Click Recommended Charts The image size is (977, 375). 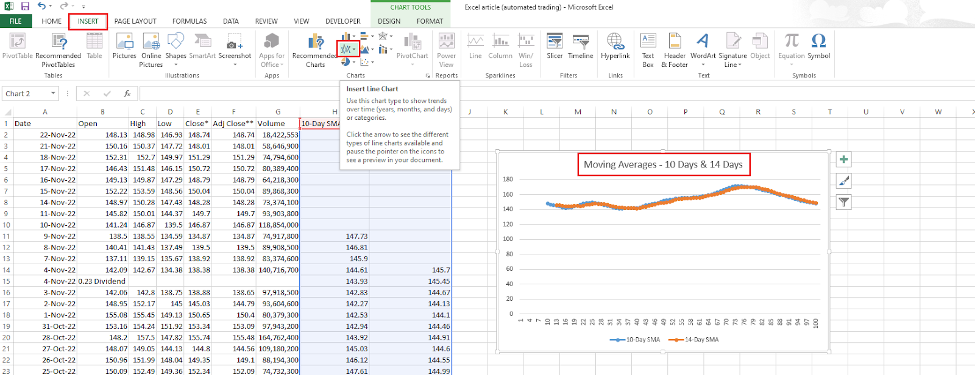click(x=315, y=50)
